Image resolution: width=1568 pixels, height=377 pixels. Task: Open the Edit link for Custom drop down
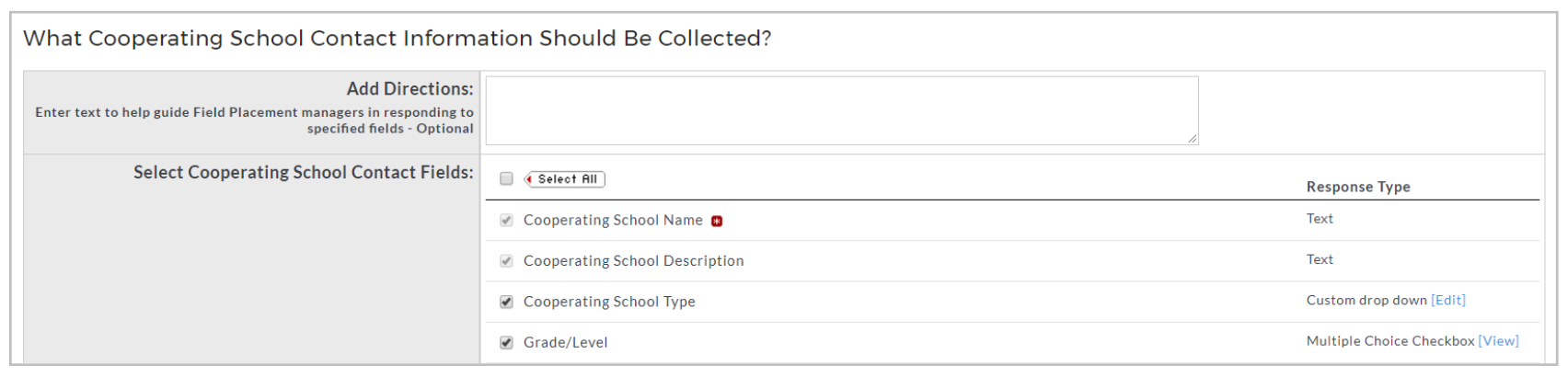pos(1448,300)
